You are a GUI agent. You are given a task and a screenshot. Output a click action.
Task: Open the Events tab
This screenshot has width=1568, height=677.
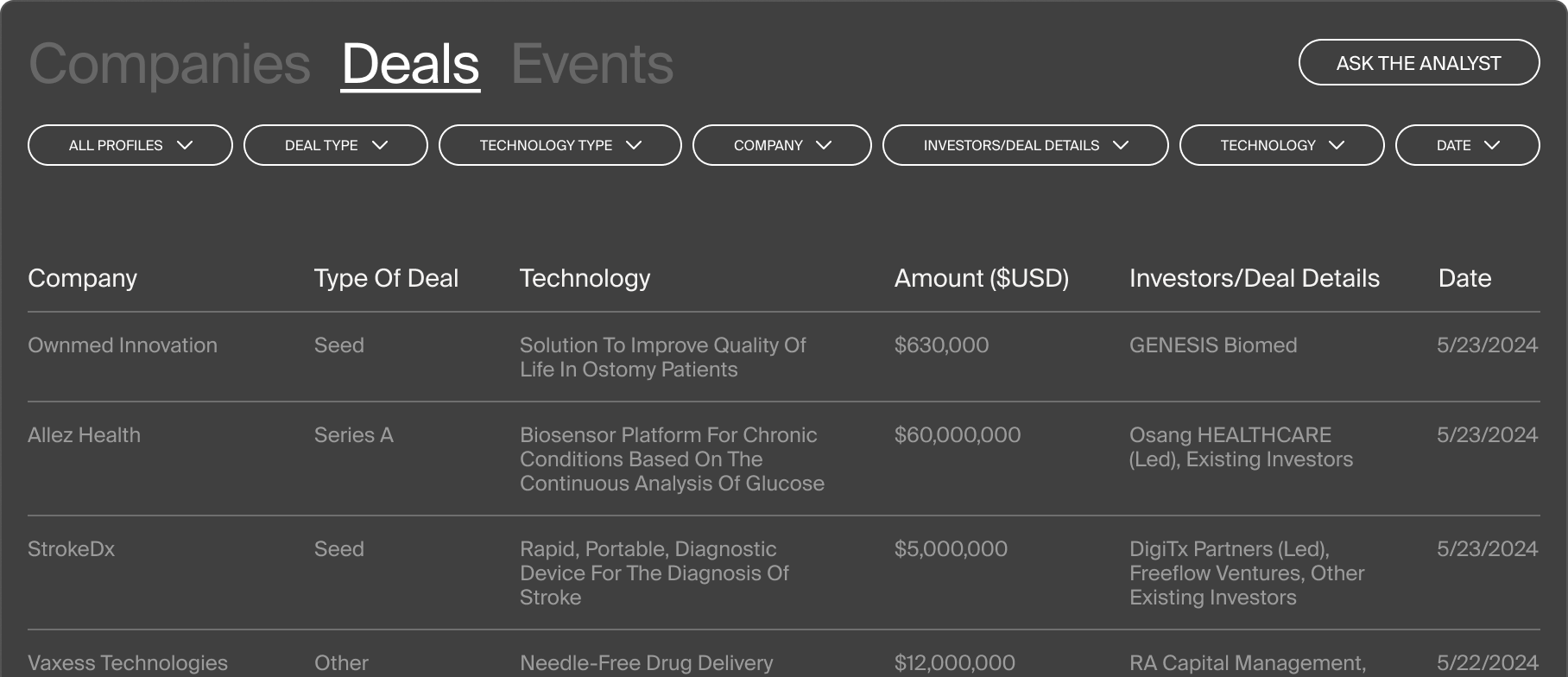[592, 64]
